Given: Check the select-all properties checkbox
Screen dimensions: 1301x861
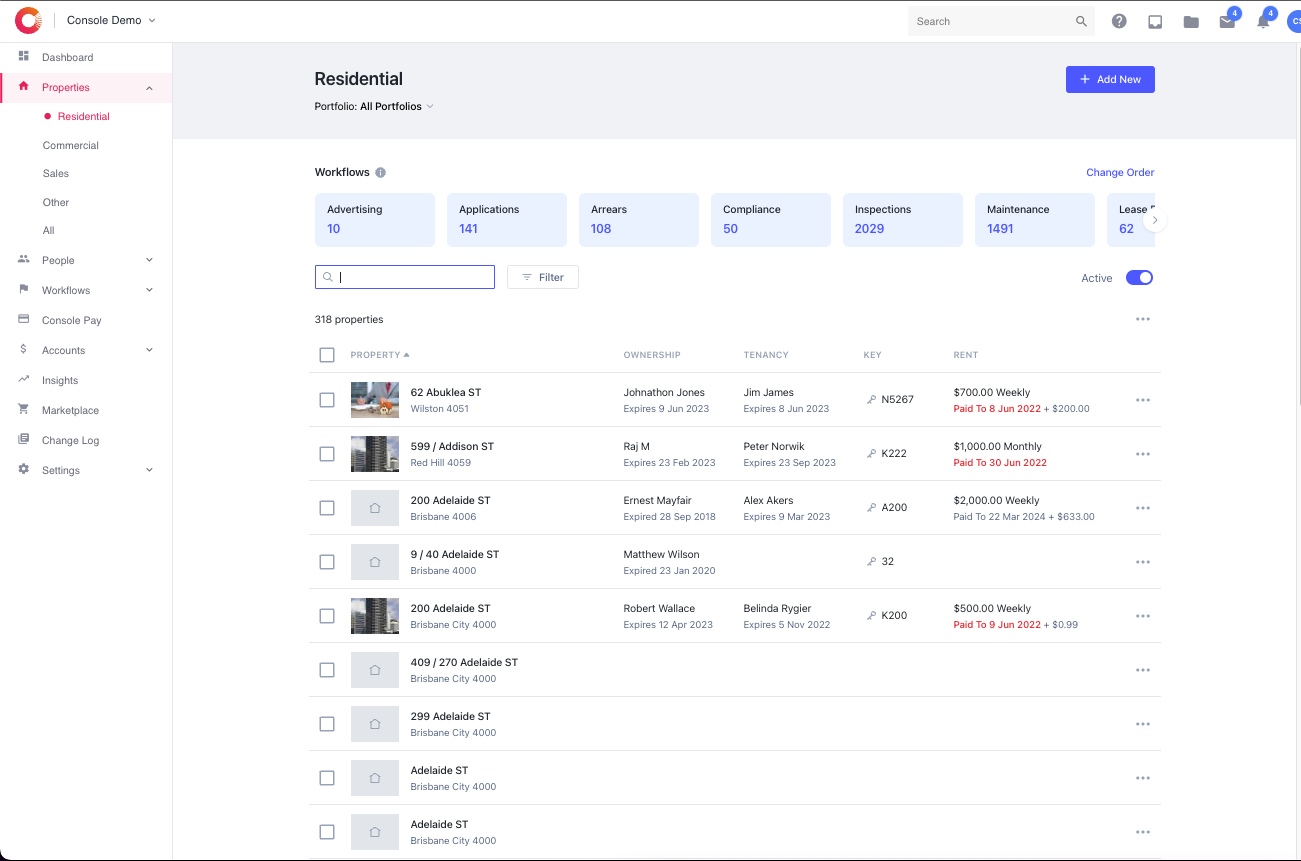Looking at the screenshot, I should point(327,355).
